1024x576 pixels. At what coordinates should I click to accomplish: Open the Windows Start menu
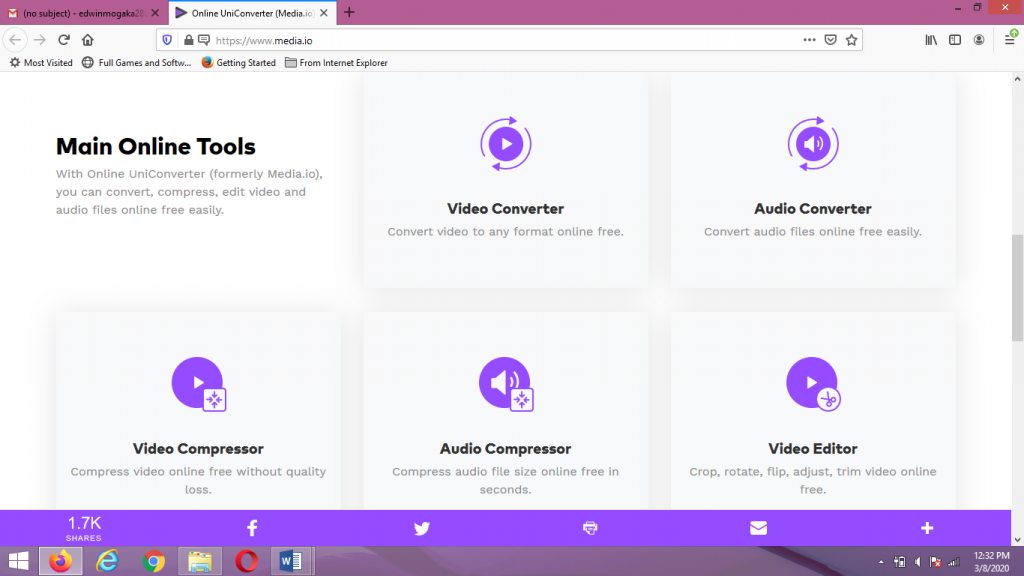coord(18,561)
